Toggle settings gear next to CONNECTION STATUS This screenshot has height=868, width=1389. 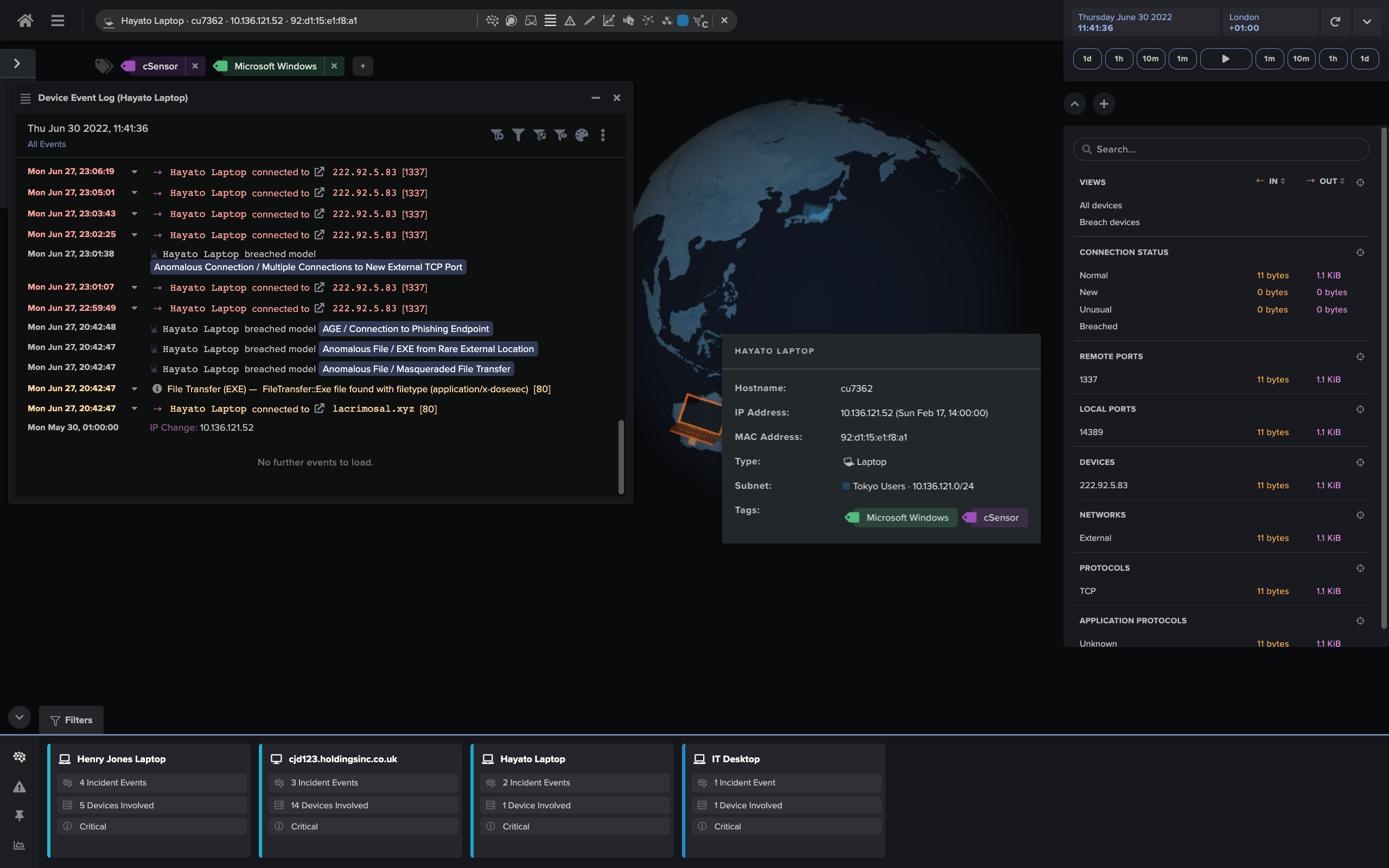[1361, 252]
